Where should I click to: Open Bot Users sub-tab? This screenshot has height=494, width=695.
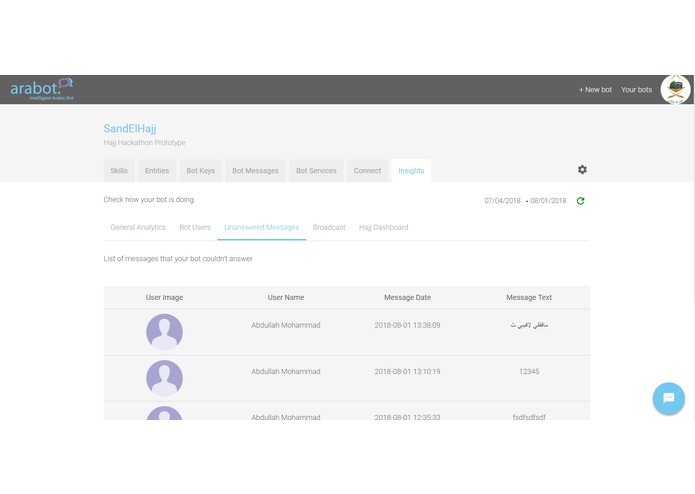(x=195, y=227)
